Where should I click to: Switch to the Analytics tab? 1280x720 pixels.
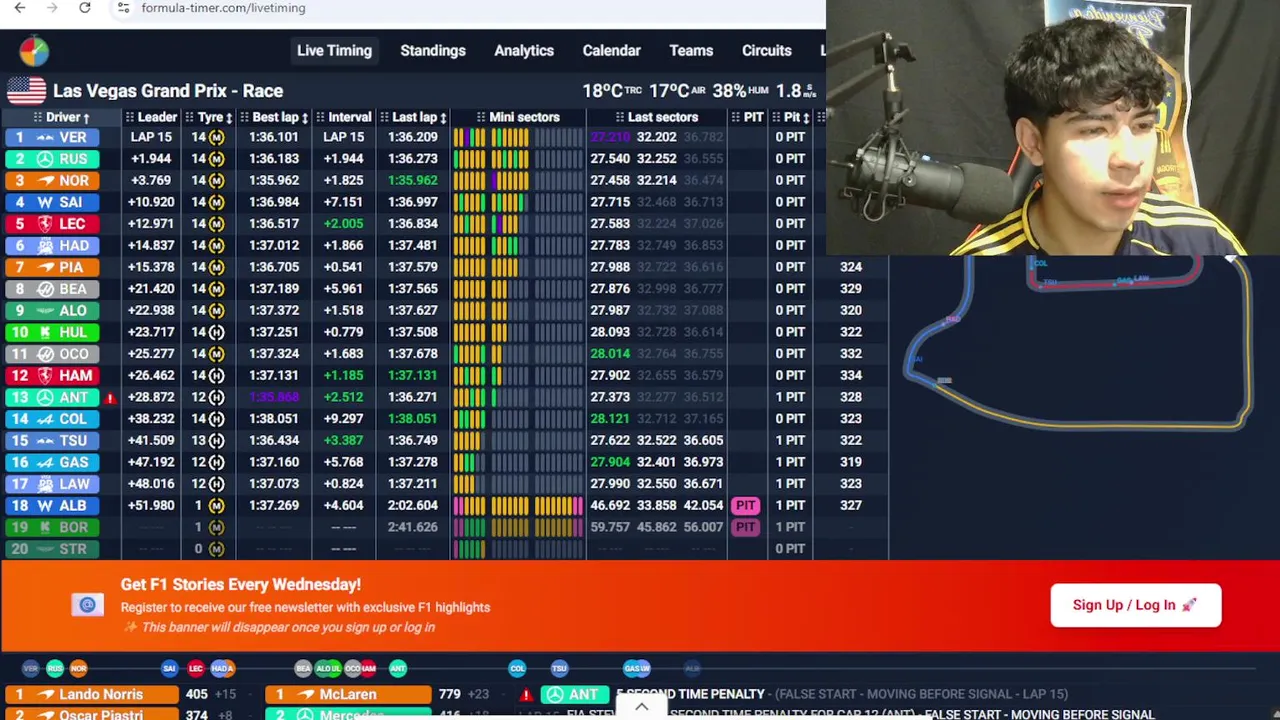point(524,51)
